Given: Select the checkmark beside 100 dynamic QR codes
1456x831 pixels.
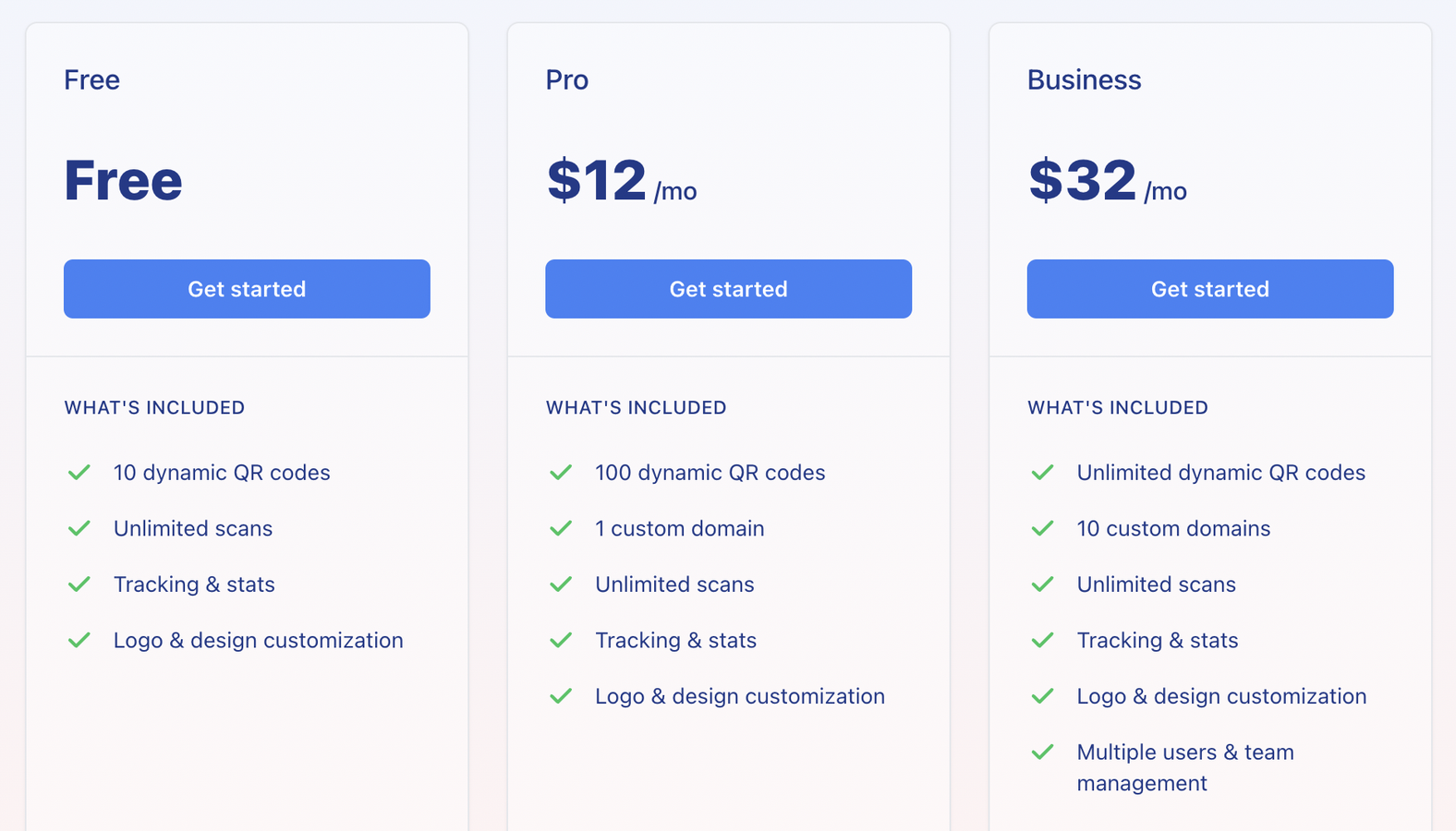Looking at the screenshot, I should 561,472.
